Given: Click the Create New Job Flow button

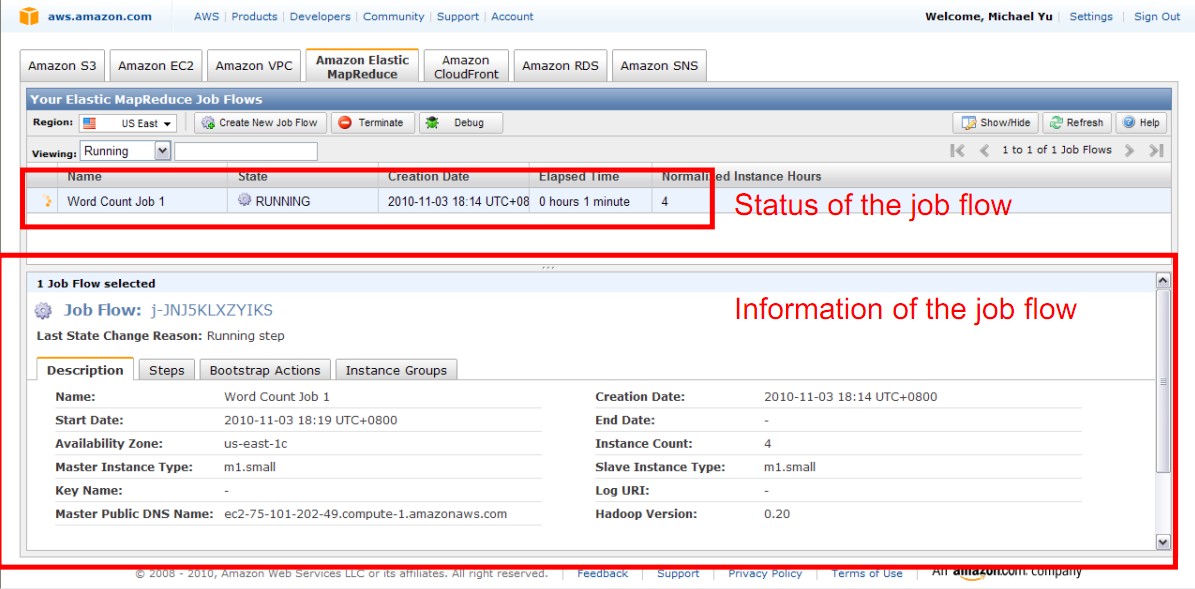Looking at the screenshot, I should coord(260,123).
